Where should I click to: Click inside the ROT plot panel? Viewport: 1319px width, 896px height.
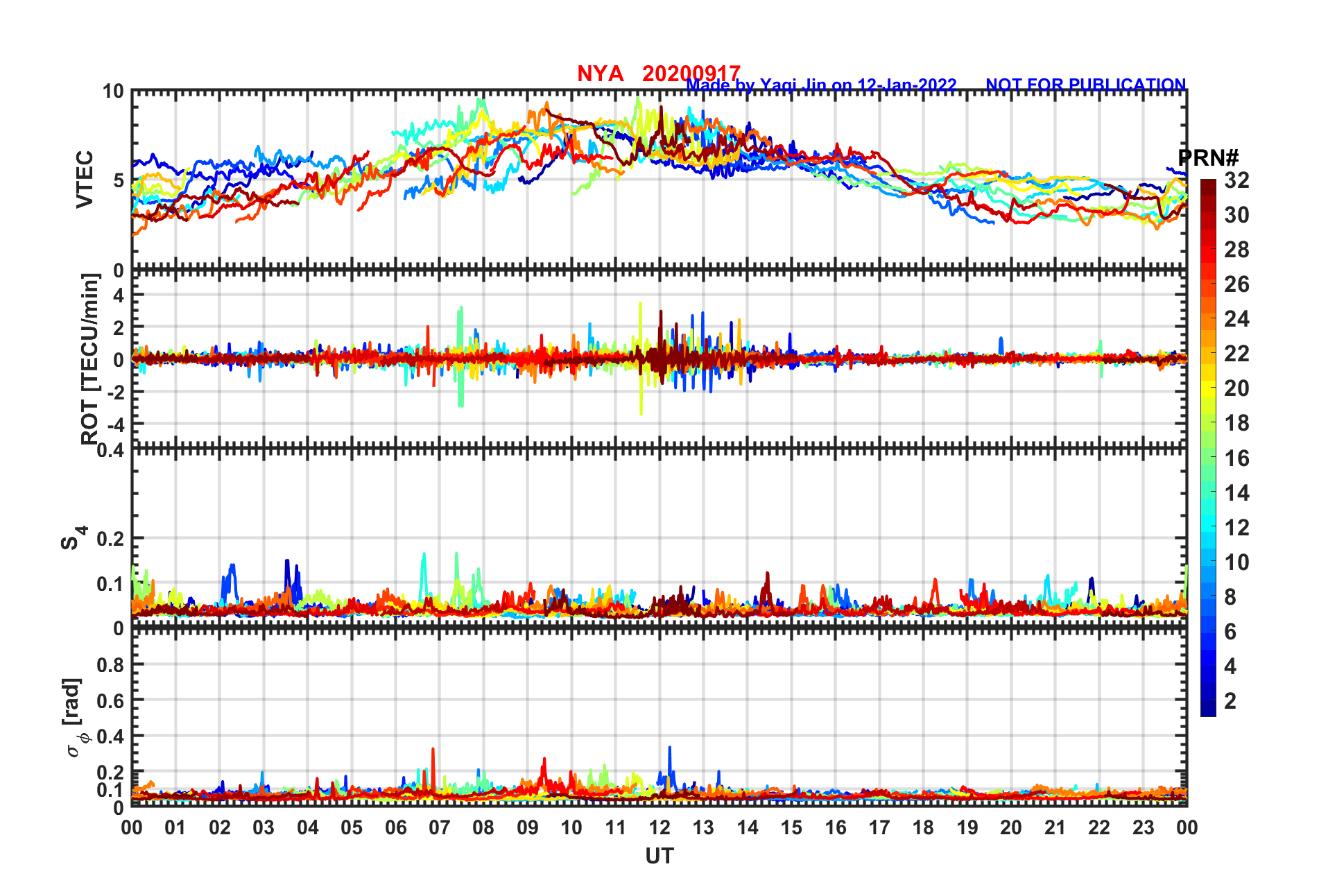659,359
